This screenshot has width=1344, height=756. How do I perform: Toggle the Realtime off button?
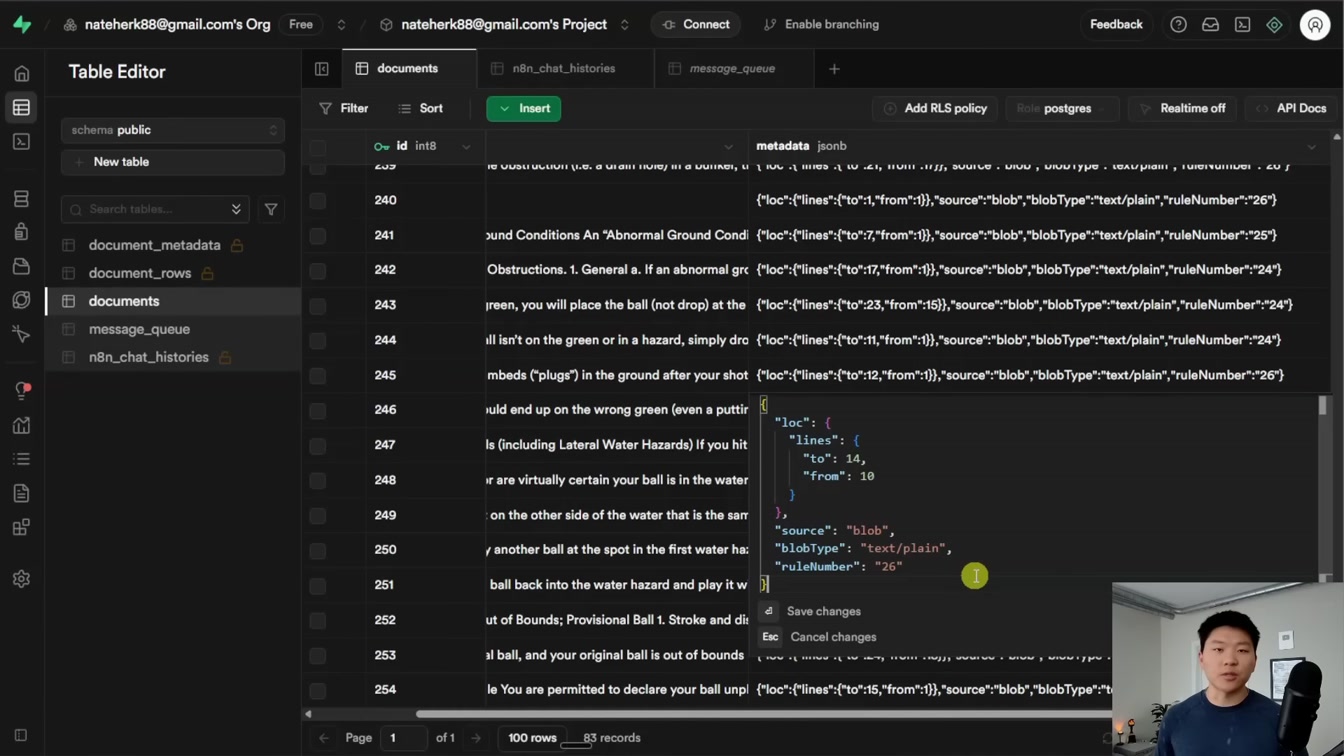click(x=1182, y=108)
